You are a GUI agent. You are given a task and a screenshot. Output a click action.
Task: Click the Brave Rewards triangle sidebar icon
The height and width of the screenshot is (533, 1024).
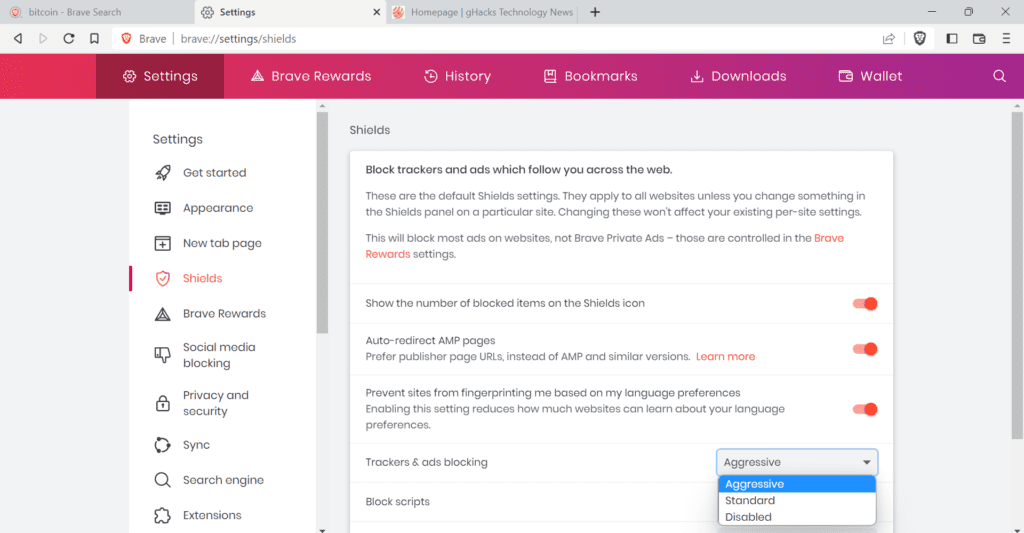click(163, 314)
